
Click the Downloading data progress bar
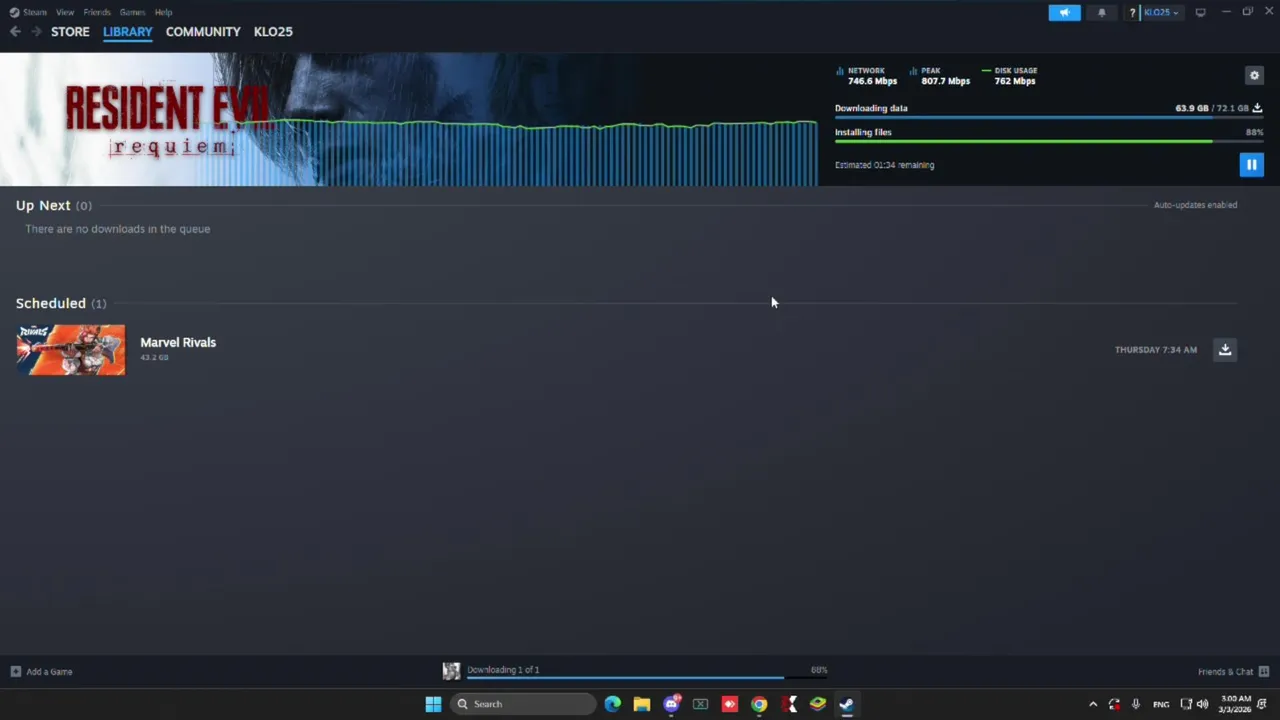1049,117
